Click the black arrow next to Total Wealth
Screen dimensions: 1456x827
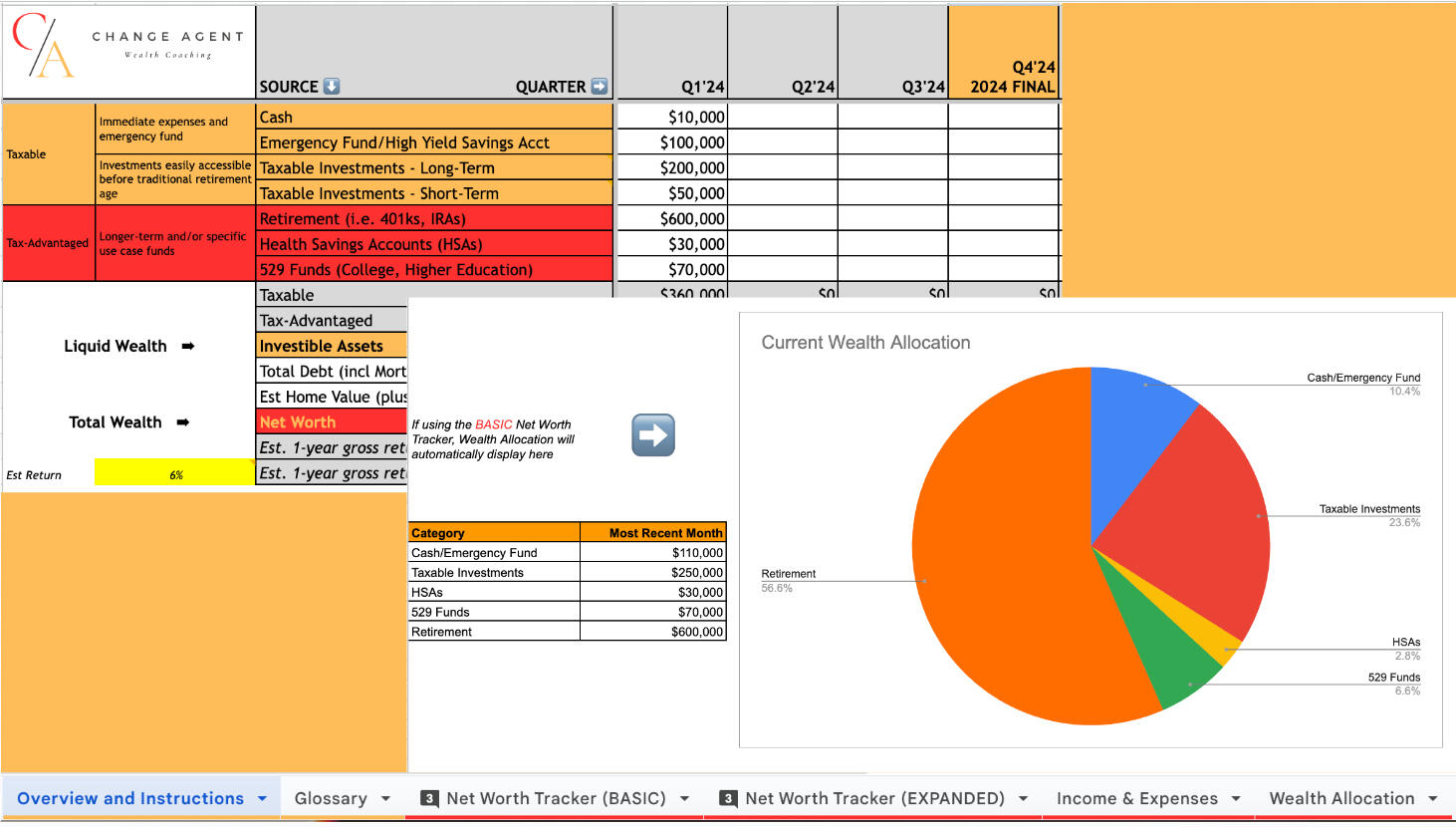click(x=183, y=422)
